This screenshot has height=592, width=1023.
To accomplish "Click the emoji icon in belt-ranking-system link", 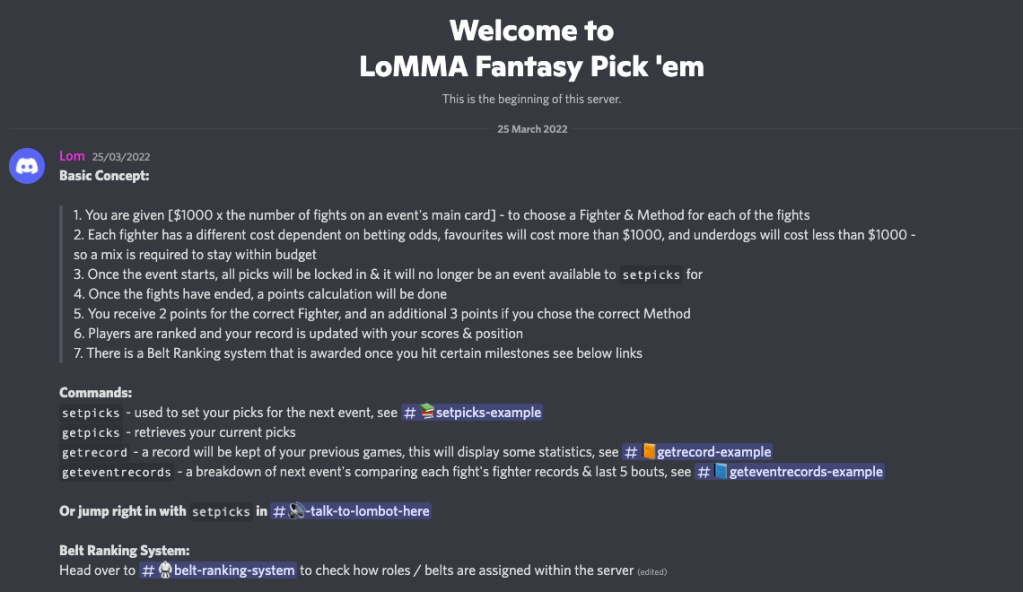I will tap(166, 570).
